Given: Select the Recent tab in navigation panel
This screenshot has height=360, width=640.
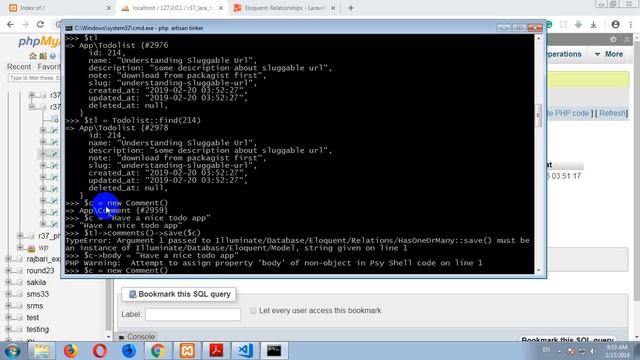Looking at the screenshot, I should (19, 67).
